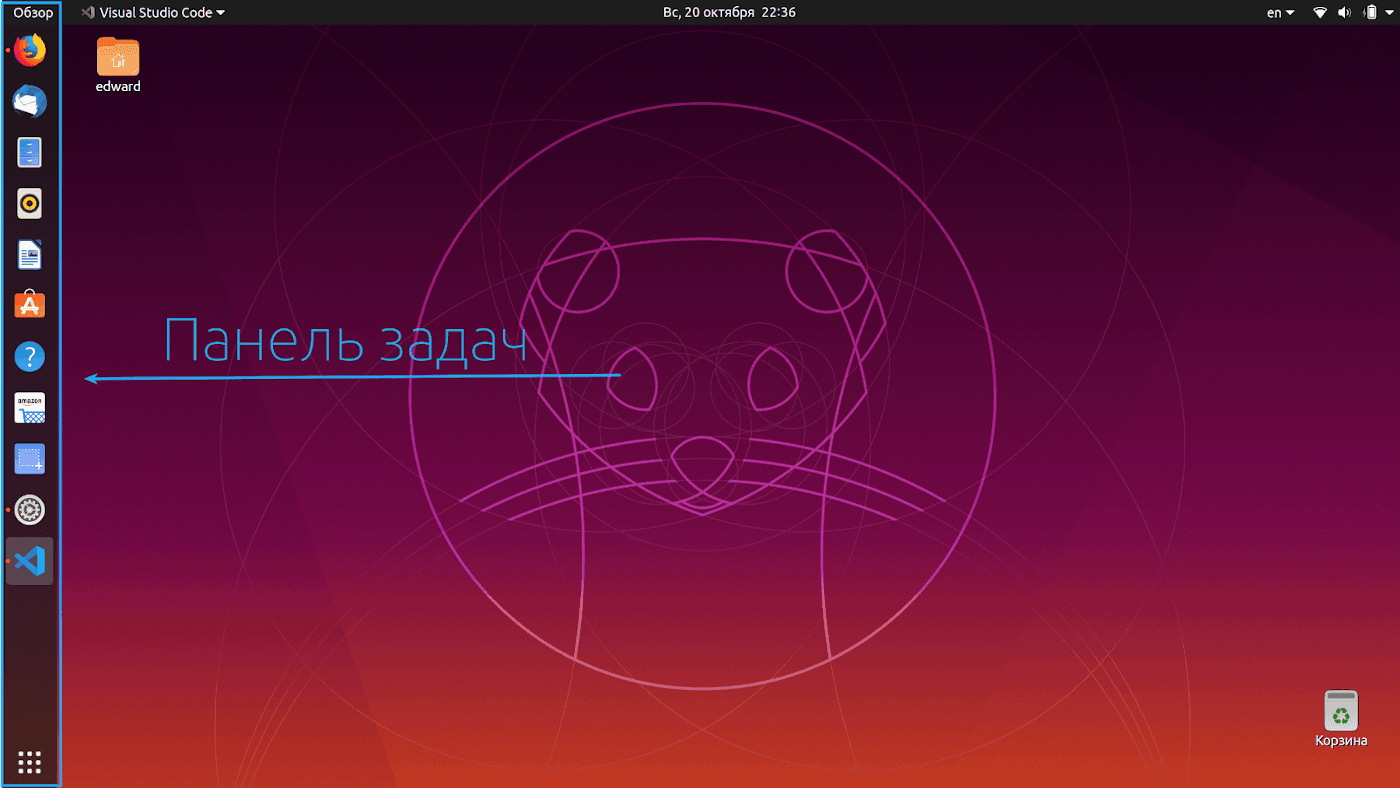1400x788 pixels.
Task: Open the Корзина trash icon
Action: [1341, 718]
